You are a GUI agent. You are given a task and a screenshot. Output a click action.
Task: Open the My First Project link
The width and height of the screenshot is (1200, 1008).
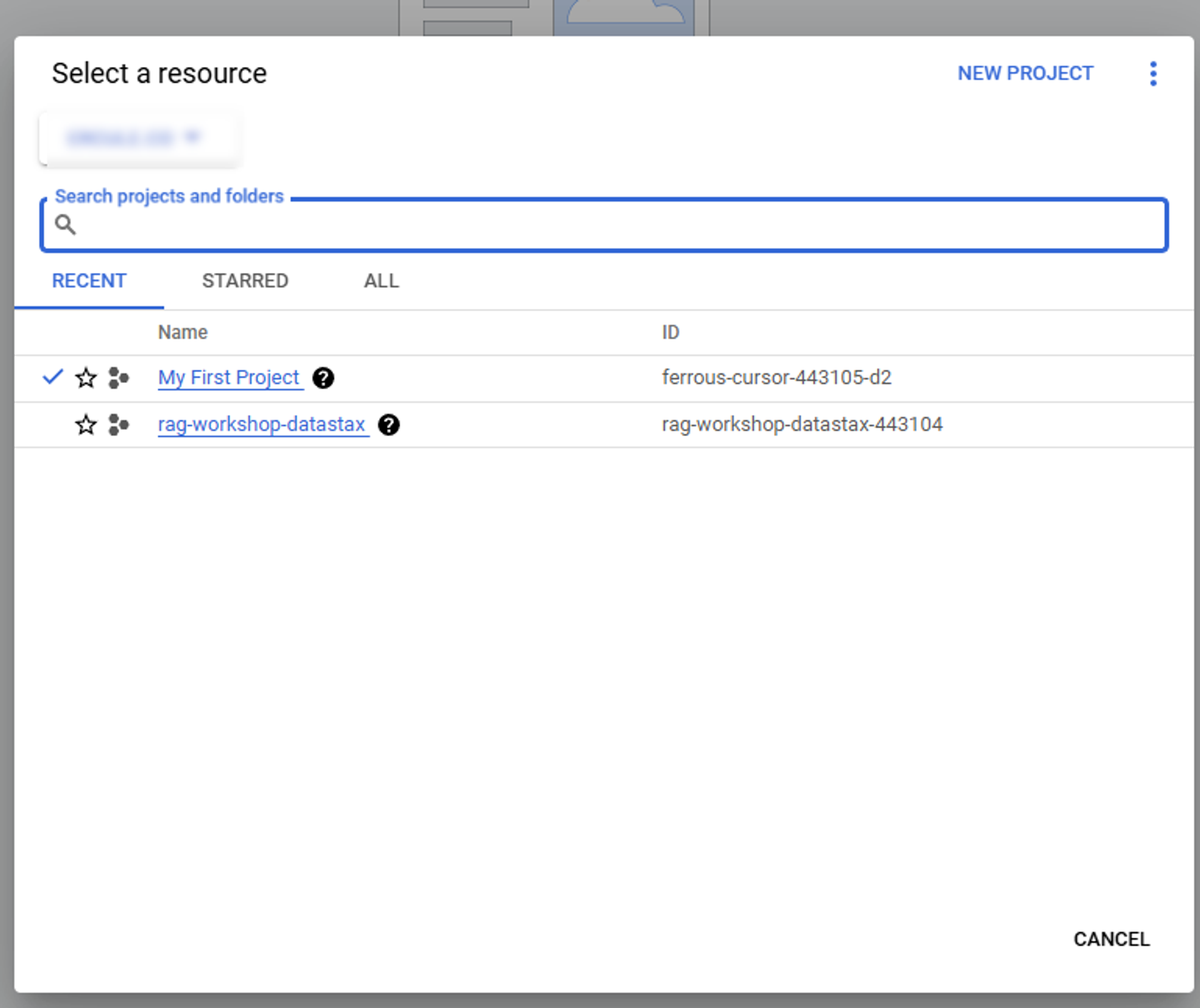(229, 378)
